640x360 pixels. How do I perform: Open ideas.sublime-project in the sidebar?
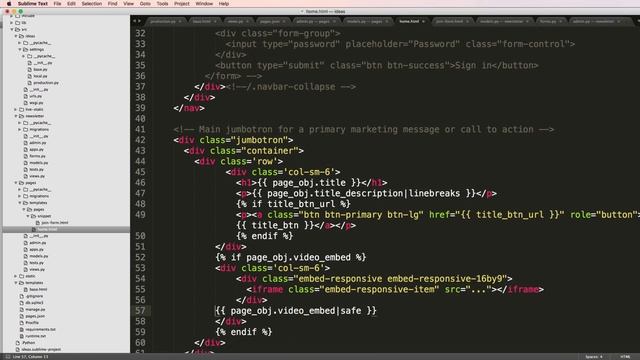click(41, 349)
